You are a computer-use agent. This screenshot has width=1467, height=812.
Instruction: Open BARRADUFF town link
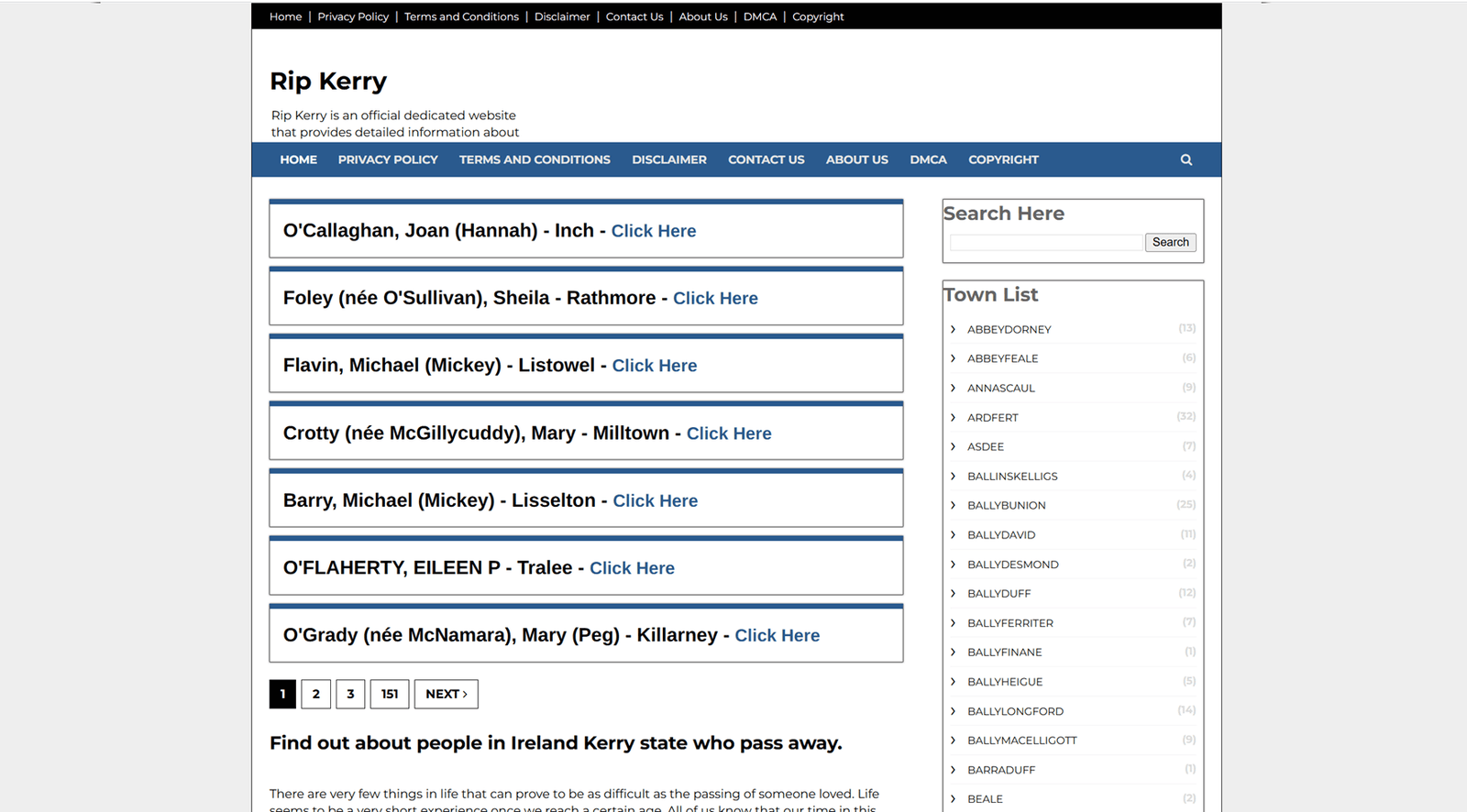pos(1000,769)
